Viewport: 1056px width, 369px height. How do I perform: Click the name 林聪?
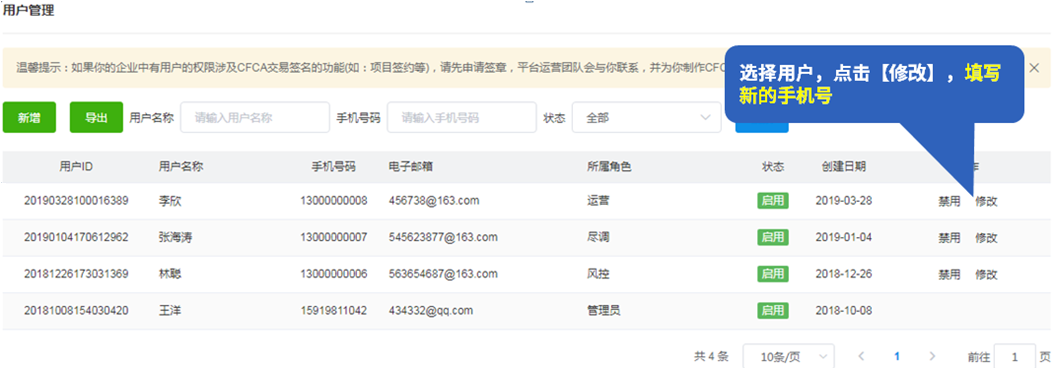pos(170,274)
